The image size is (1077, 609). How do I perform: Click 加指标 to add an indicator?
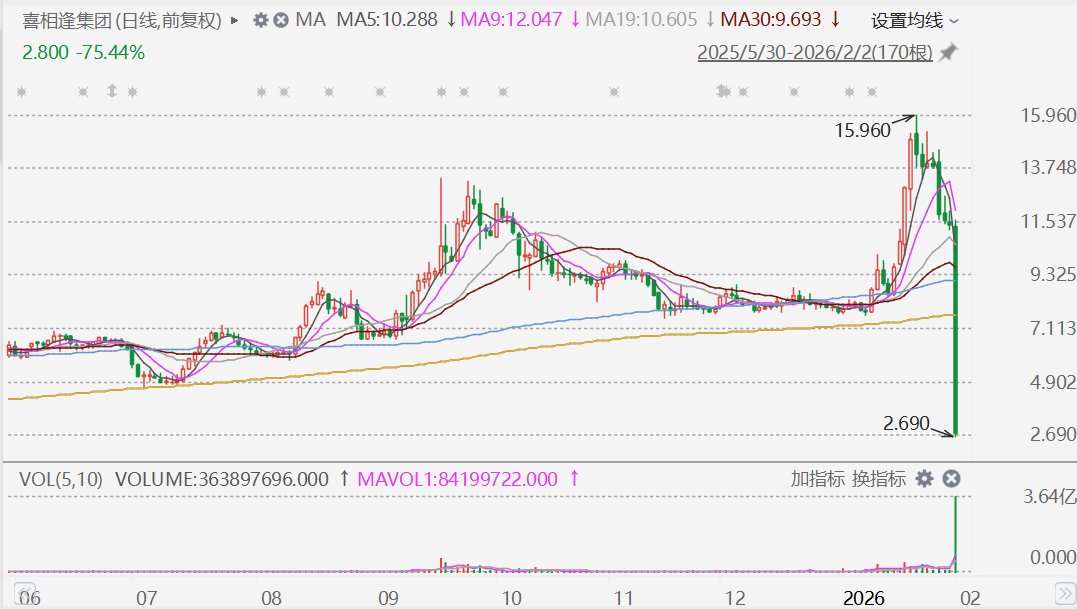click(x=817, y=478)
